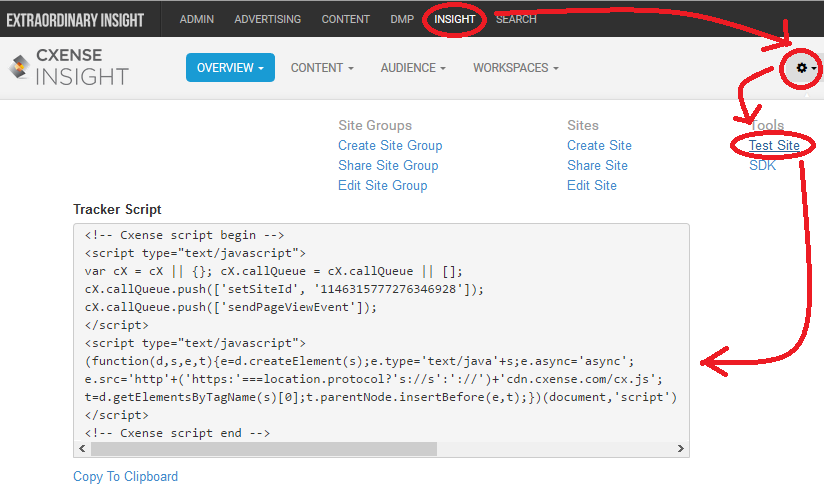Screen dimensions: 824x492
Task: Expand the Audience dropdown
Action: (413, 68)
